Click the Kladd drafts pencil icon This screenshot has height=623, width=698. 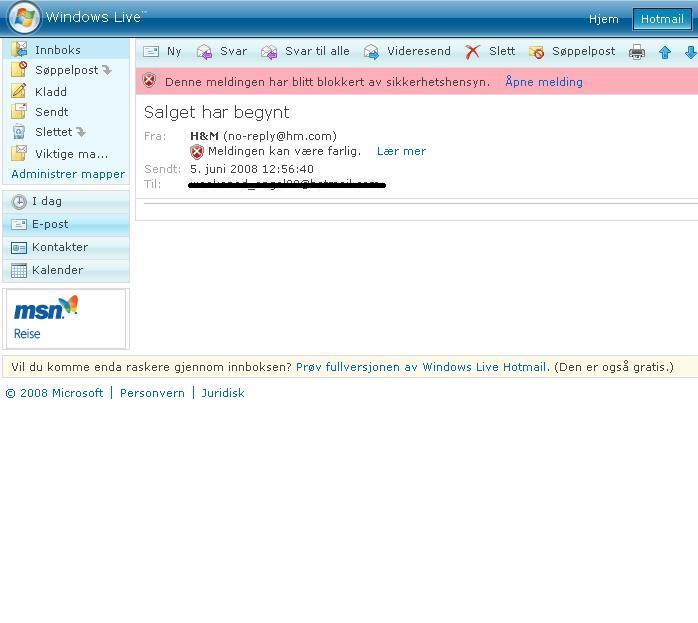tap(19, 91)
